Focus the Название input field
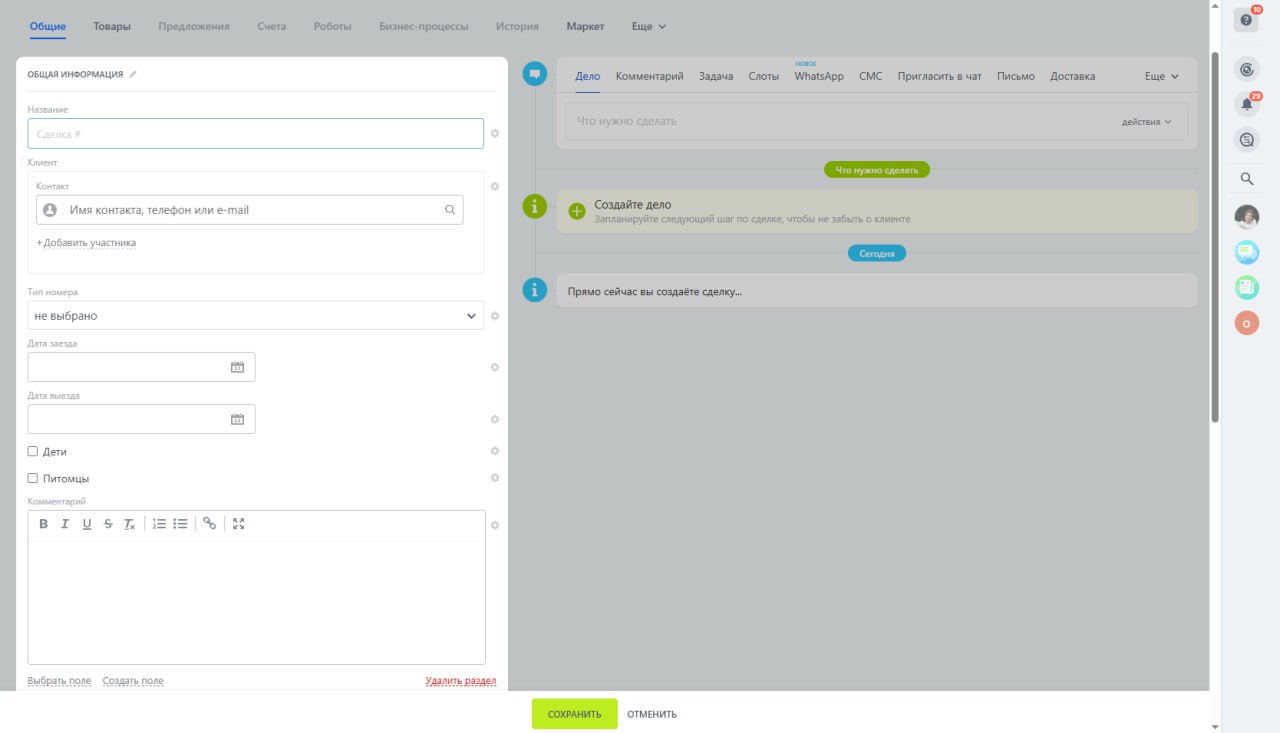The image size is (1280, 733). tap(256, 134)
